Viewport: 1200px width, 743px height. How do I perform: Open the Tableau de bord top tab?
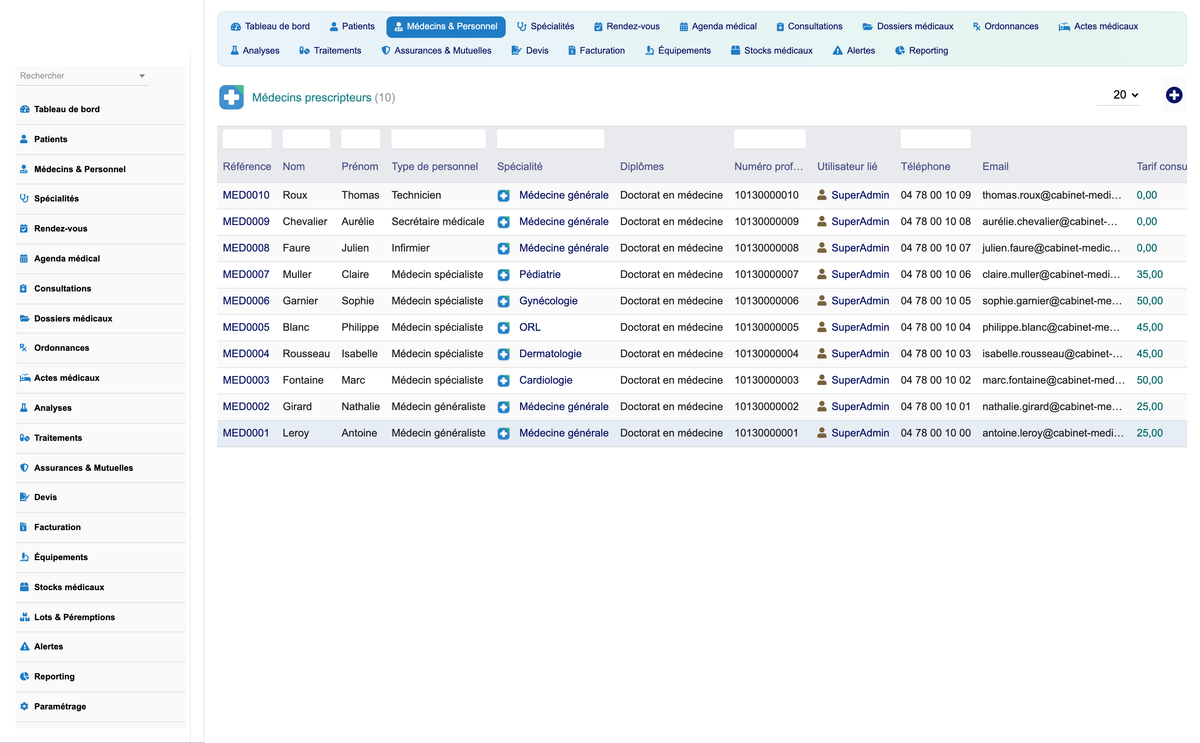coord(270,26)
